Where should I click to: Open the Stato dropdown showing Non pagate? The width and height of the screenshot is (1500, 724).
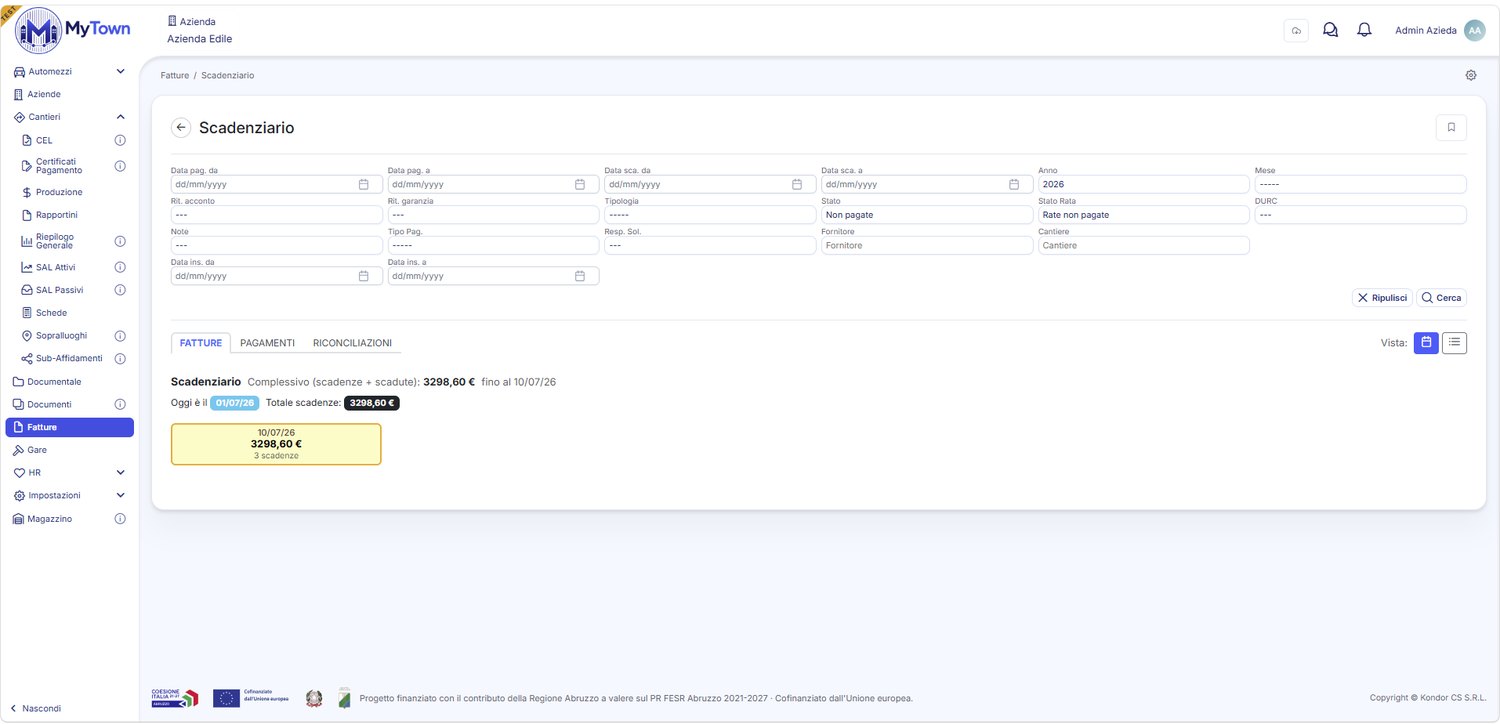pos(927,215)
